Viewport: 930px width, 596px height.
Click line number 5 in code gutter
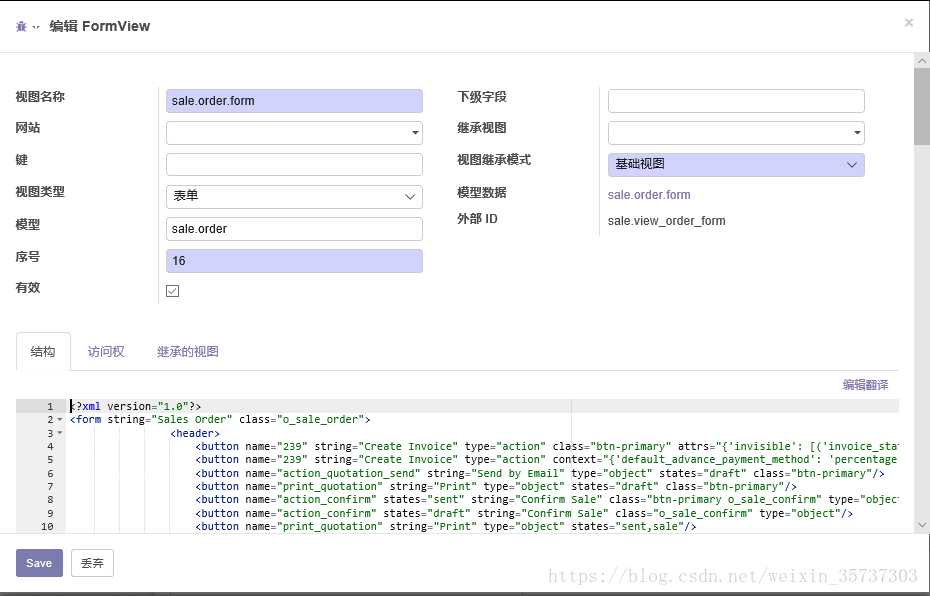(x=50, y=460)
